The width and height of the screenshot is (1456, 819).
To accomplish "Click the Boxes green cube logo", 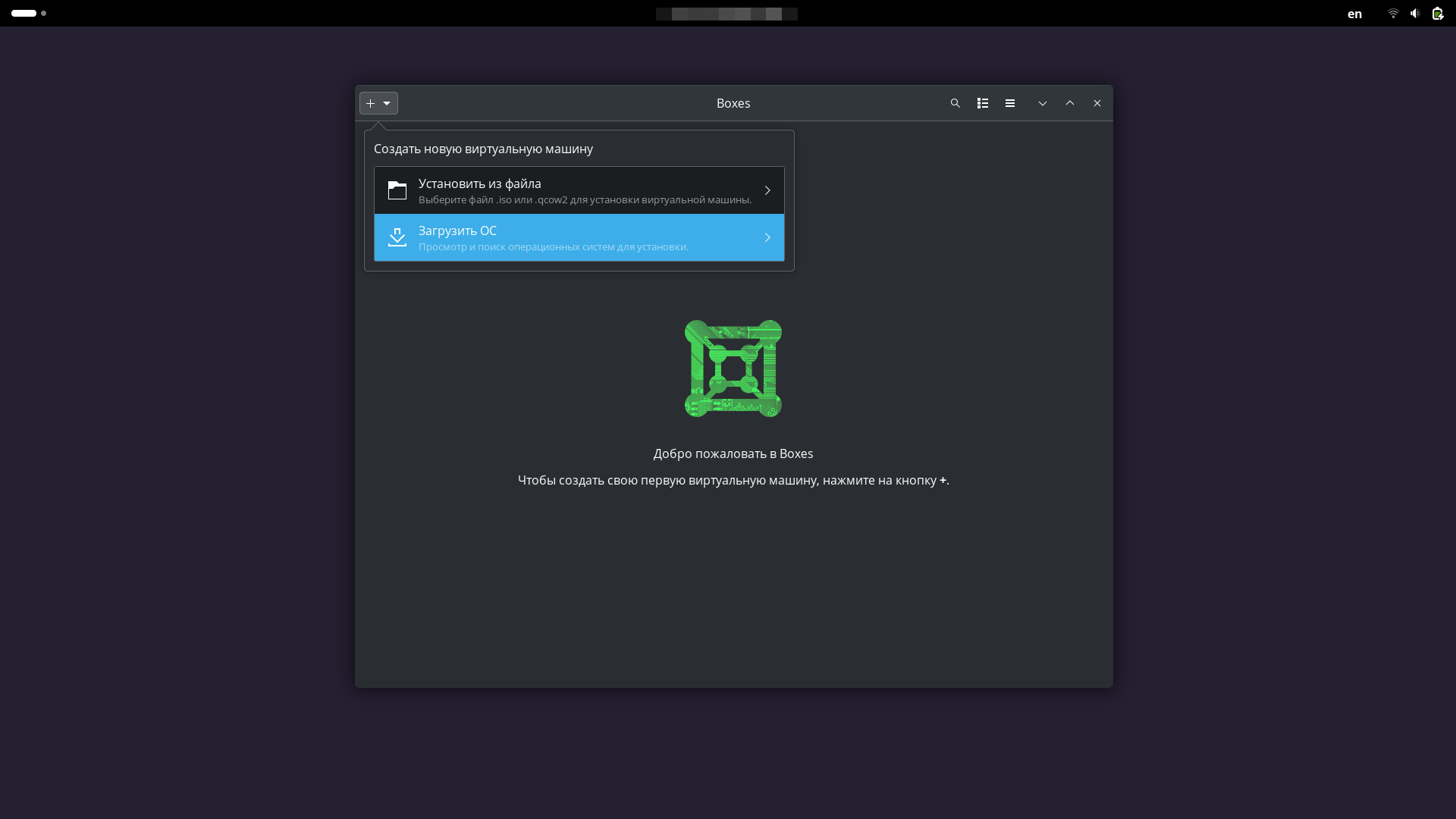I will click(733, 369).
